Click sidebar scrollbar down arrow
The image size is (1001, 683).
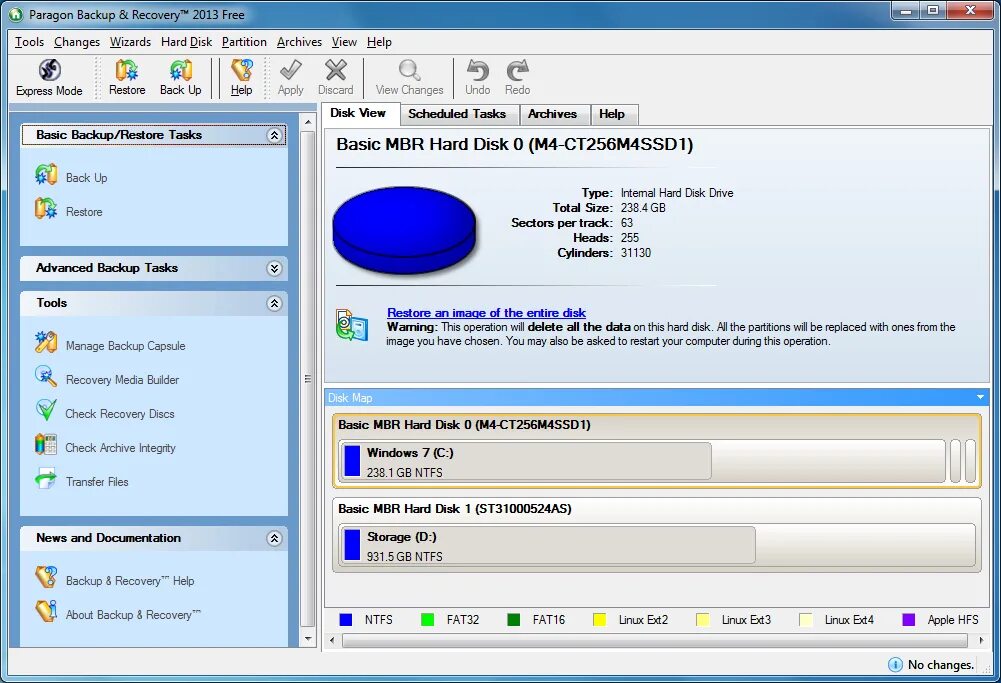tap(308, 639)
